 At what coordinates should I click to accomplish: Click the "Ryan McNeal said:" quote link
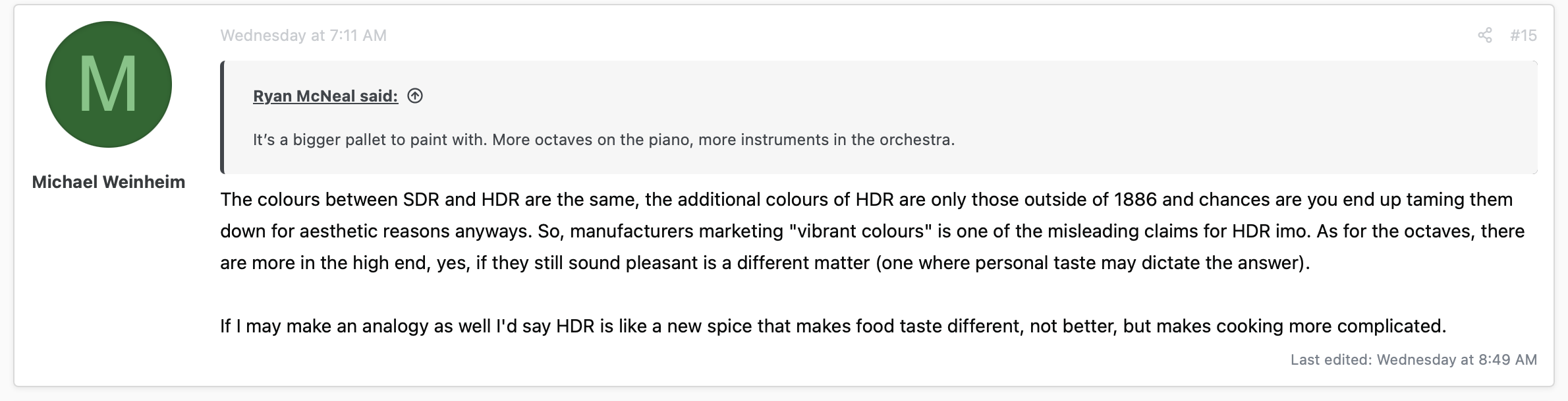[325, 96]
